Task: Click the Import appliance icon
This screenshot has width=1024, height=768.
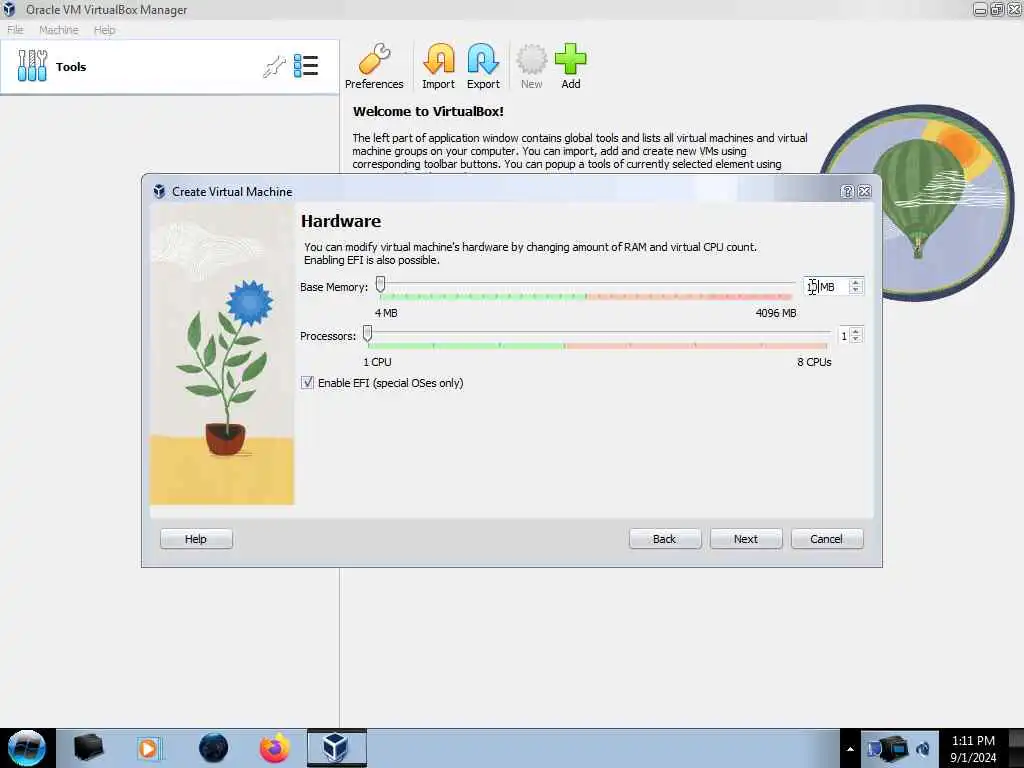Action: [438, 66]
